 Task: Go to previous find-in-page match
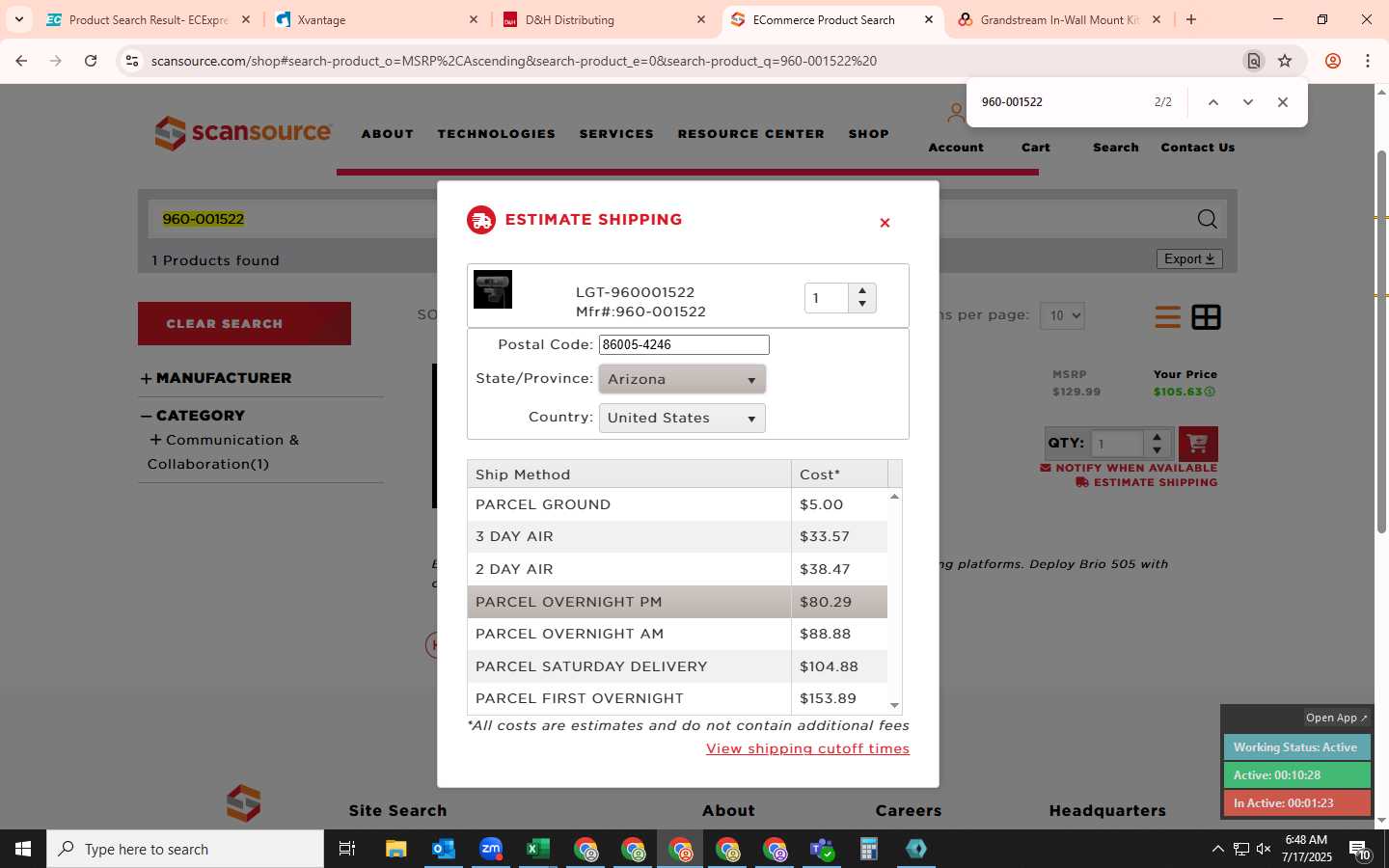[1213, 102]
